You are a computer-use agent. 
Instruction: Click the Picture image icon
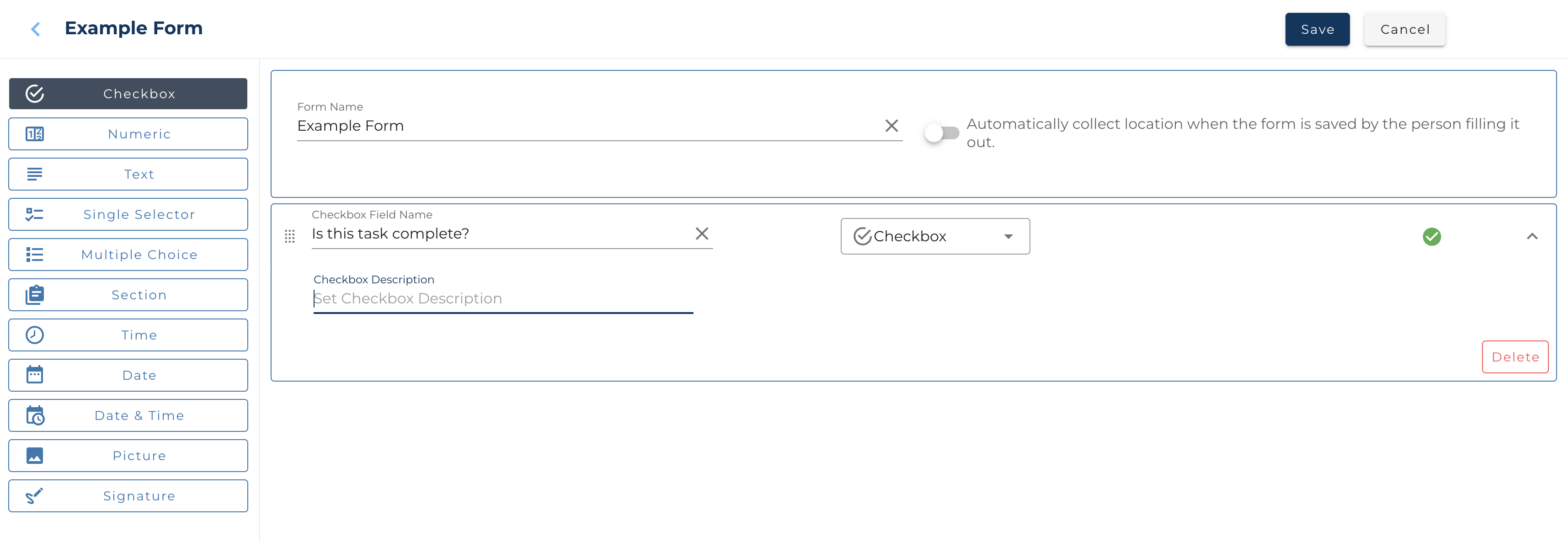(35, 455)
